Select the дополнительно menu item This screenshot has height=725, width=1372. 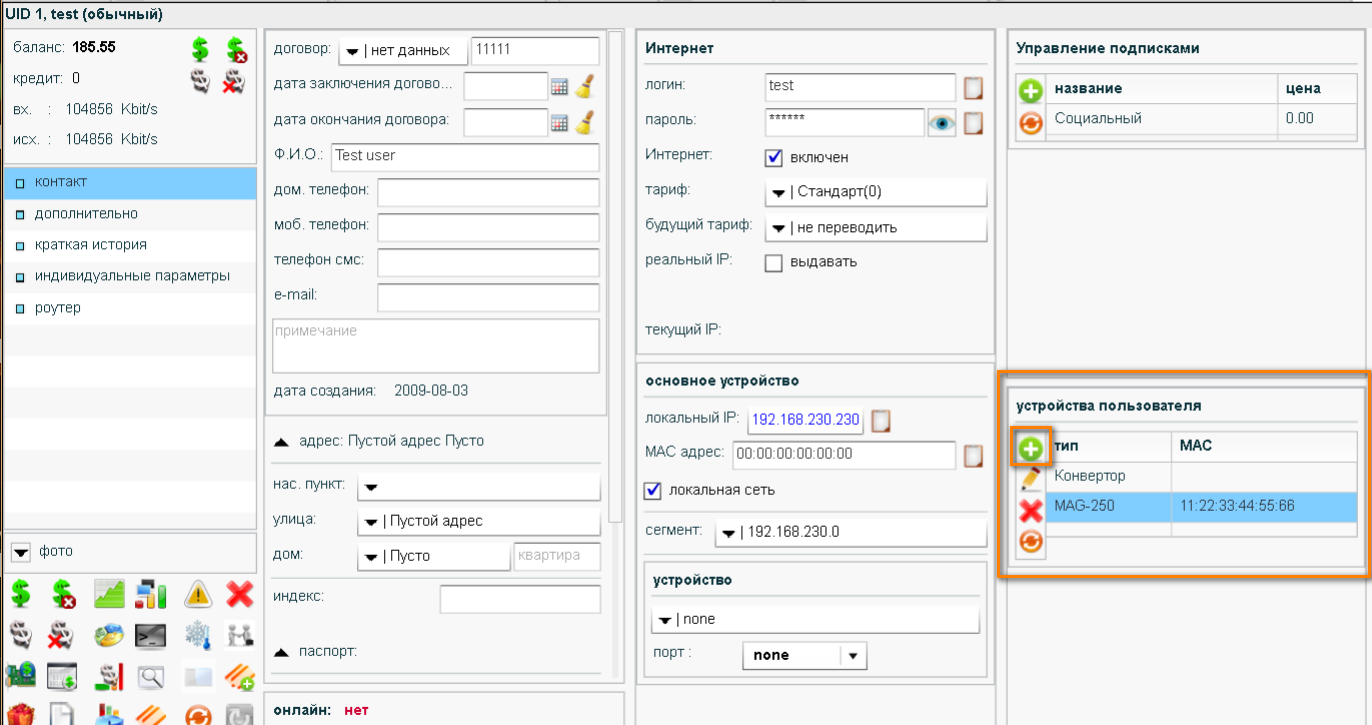[x=86, y=214]
